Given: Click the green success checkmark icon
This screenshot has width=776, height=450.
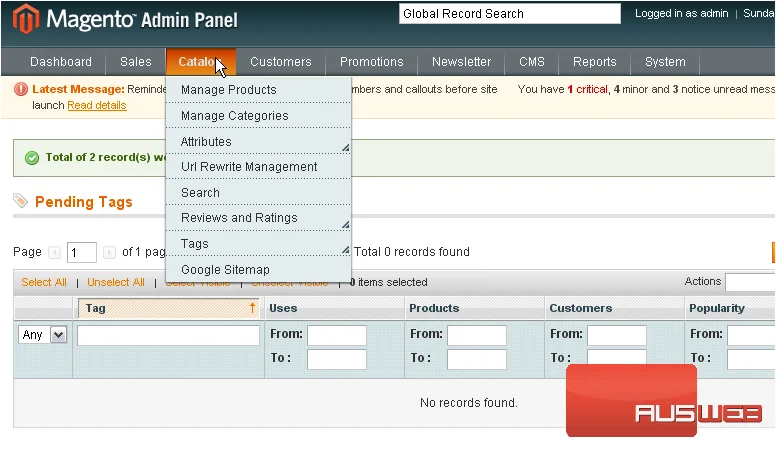Looking at the screenshot, I should pos(32,158).
